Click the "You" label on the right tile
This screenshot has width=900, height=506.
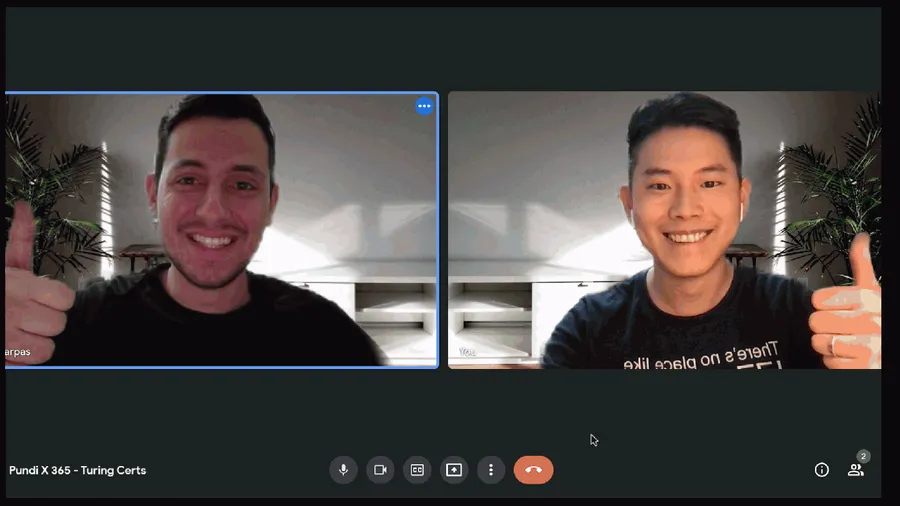tap(466, 352)
